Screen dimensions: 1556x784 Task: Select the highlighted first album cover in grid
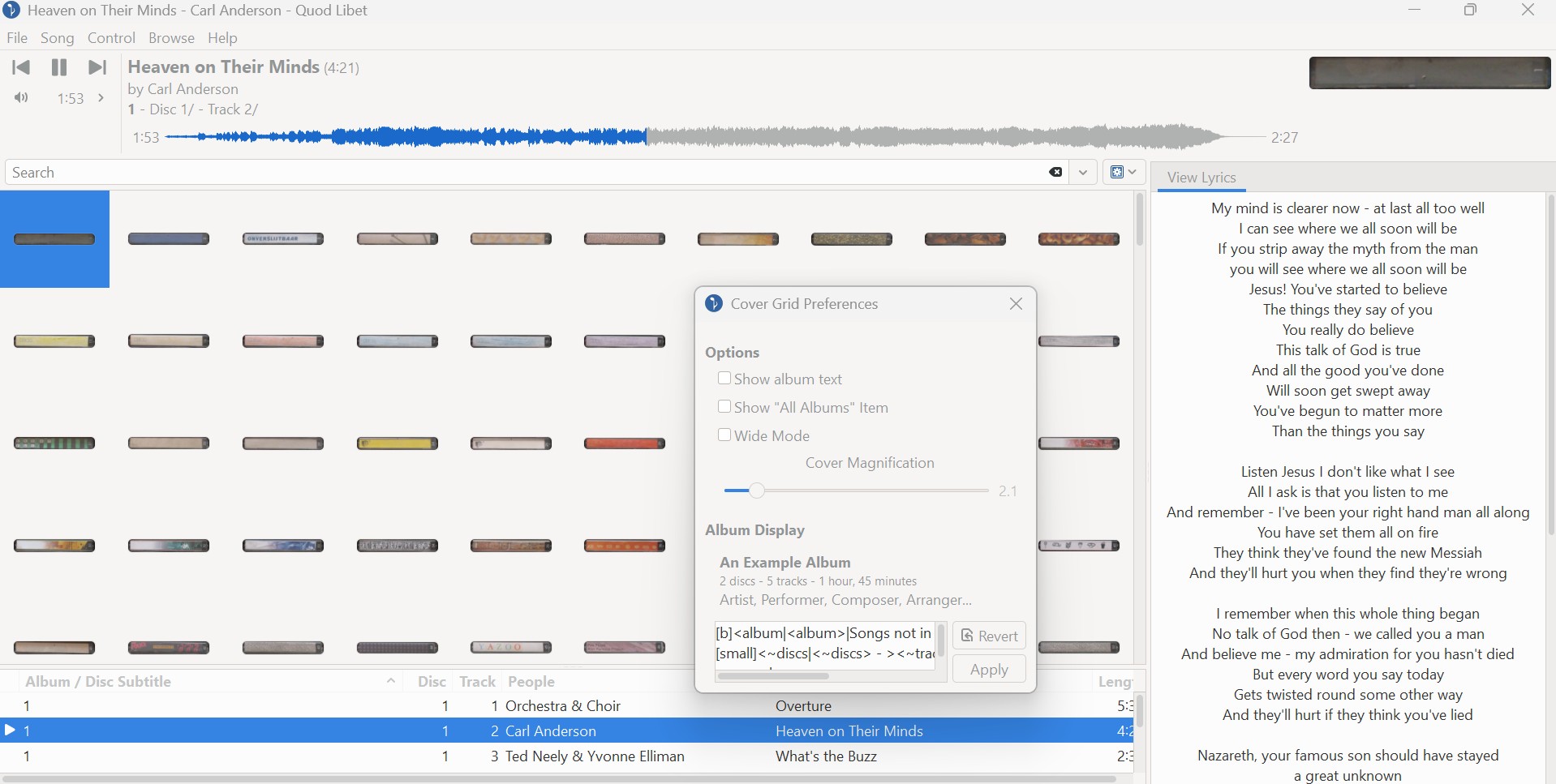tap(54, 239)
